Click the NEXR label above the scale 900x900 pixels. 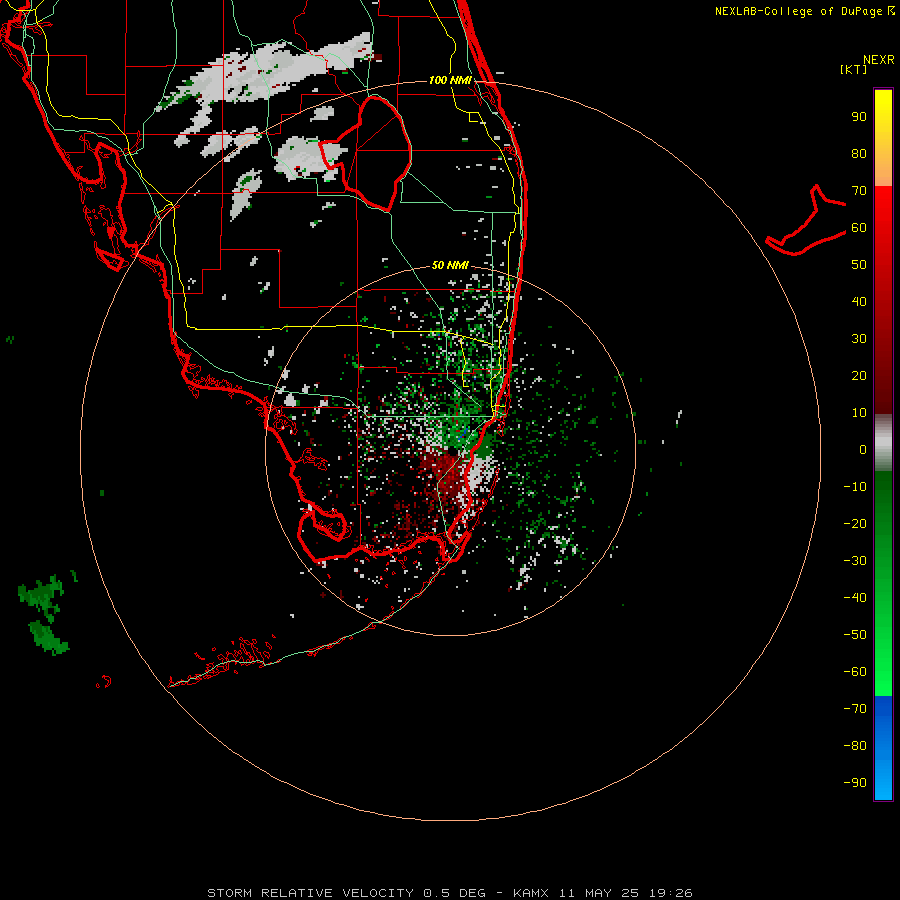(878, 60)
